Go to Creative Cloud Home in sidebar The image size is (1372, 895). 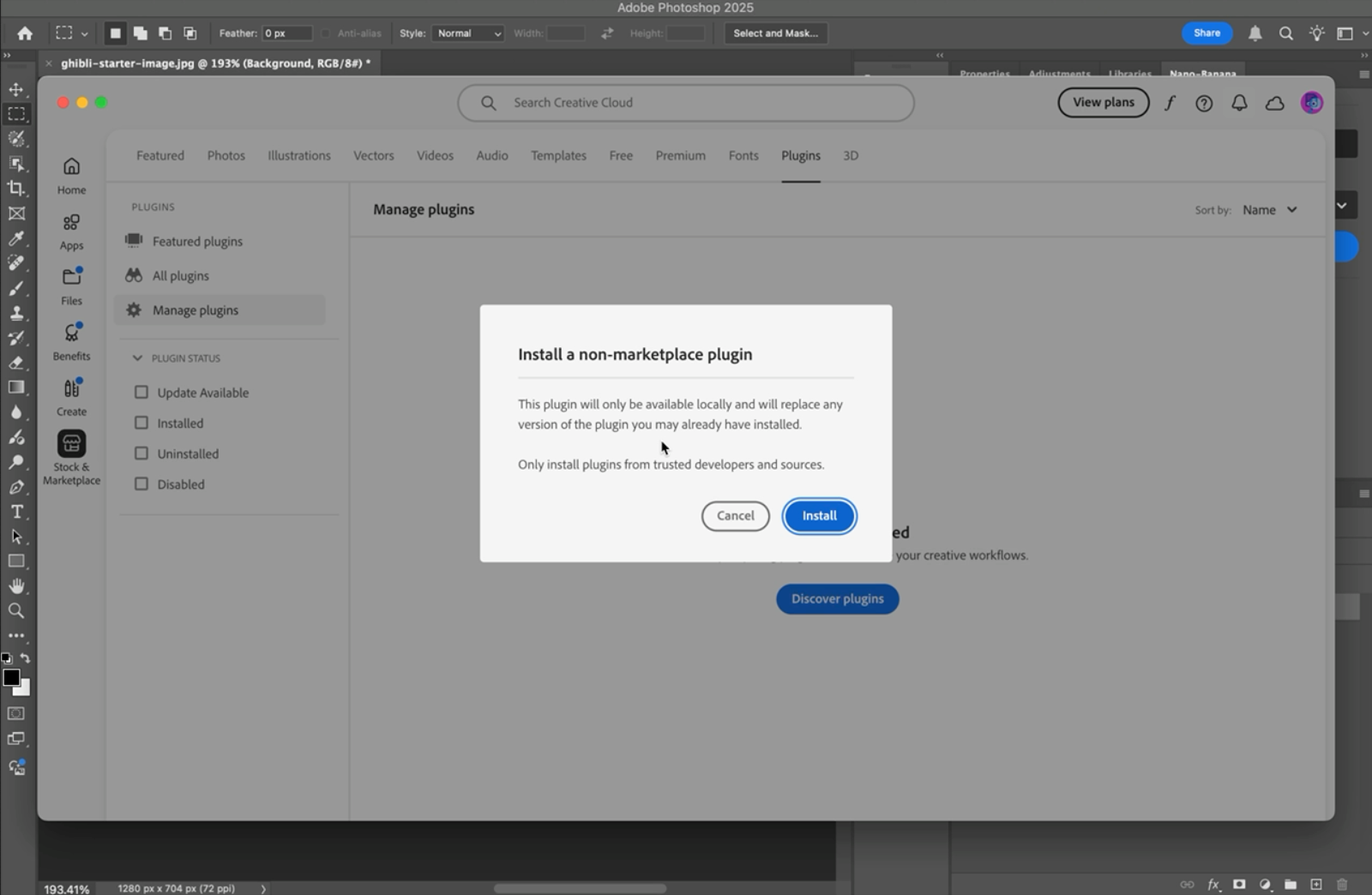[x=72, y=176]
